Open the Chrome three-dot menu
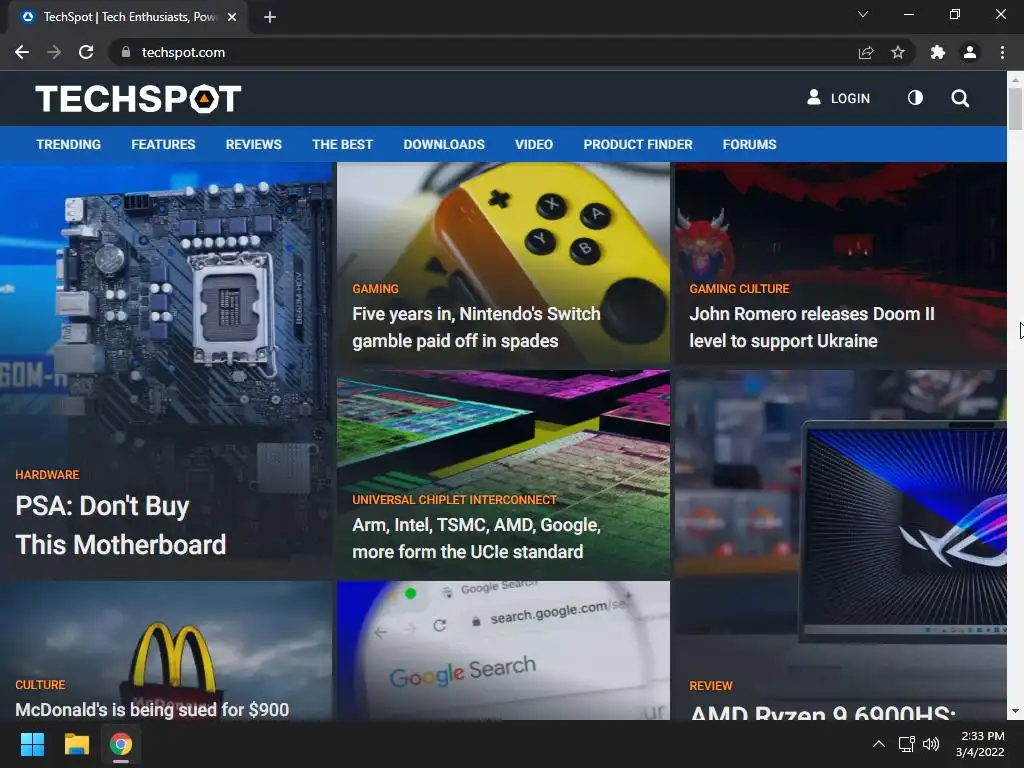 (1002, 52)
